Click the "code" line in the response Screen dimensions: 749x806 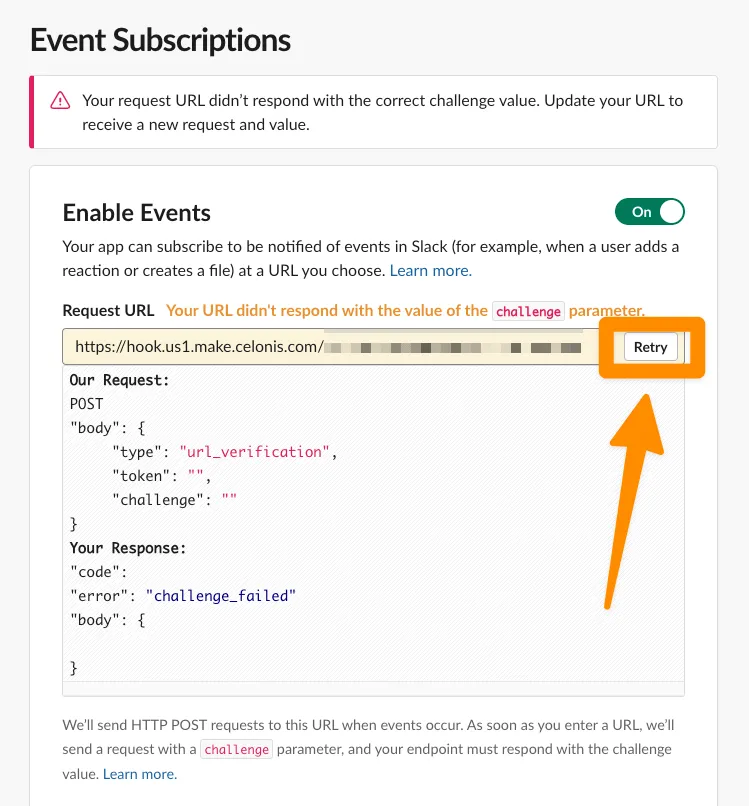96,572
